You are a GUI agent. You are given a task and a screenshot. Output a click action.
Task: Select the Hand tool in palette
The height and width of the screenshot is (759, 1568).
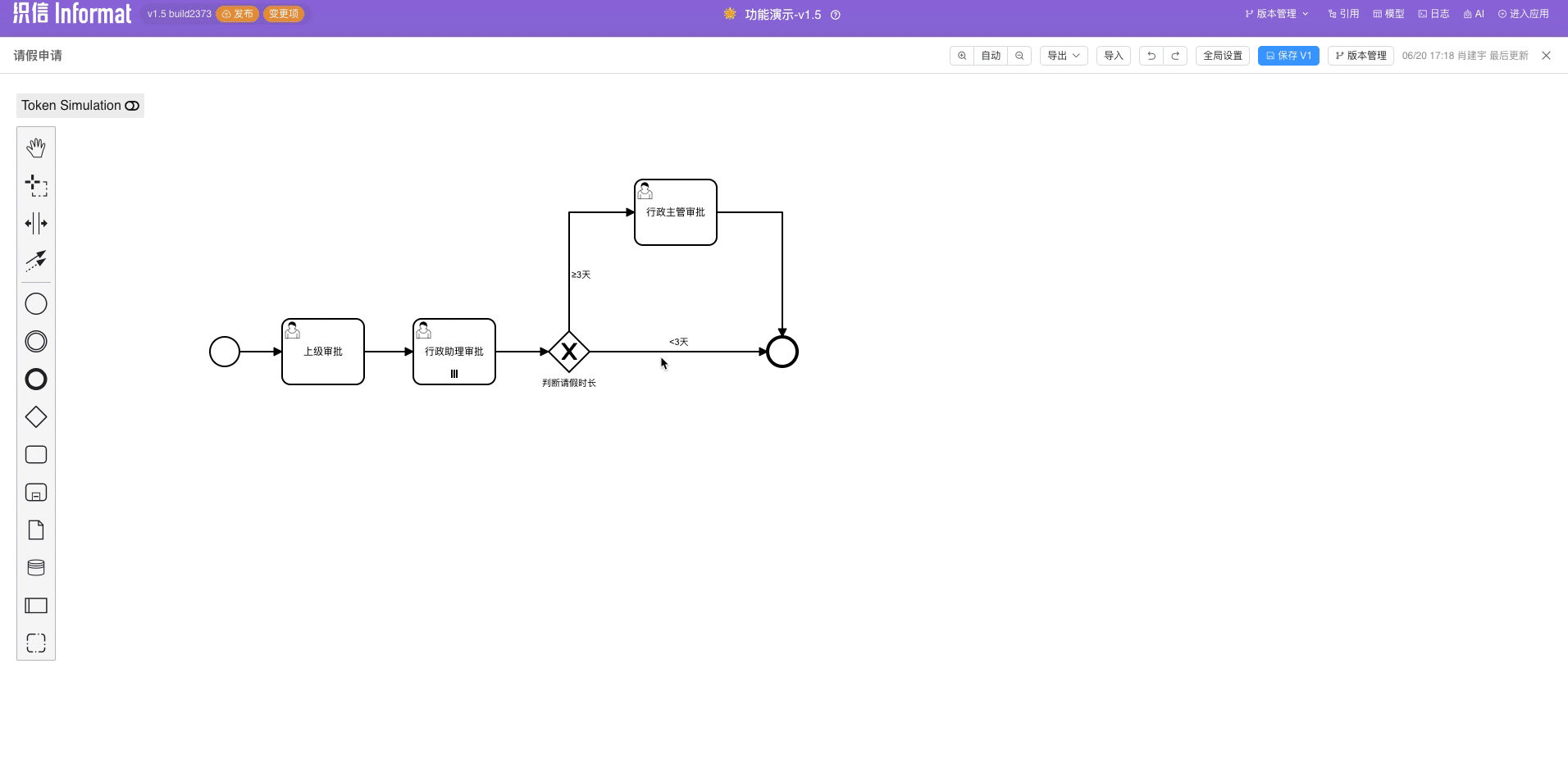tap(36, 148)
